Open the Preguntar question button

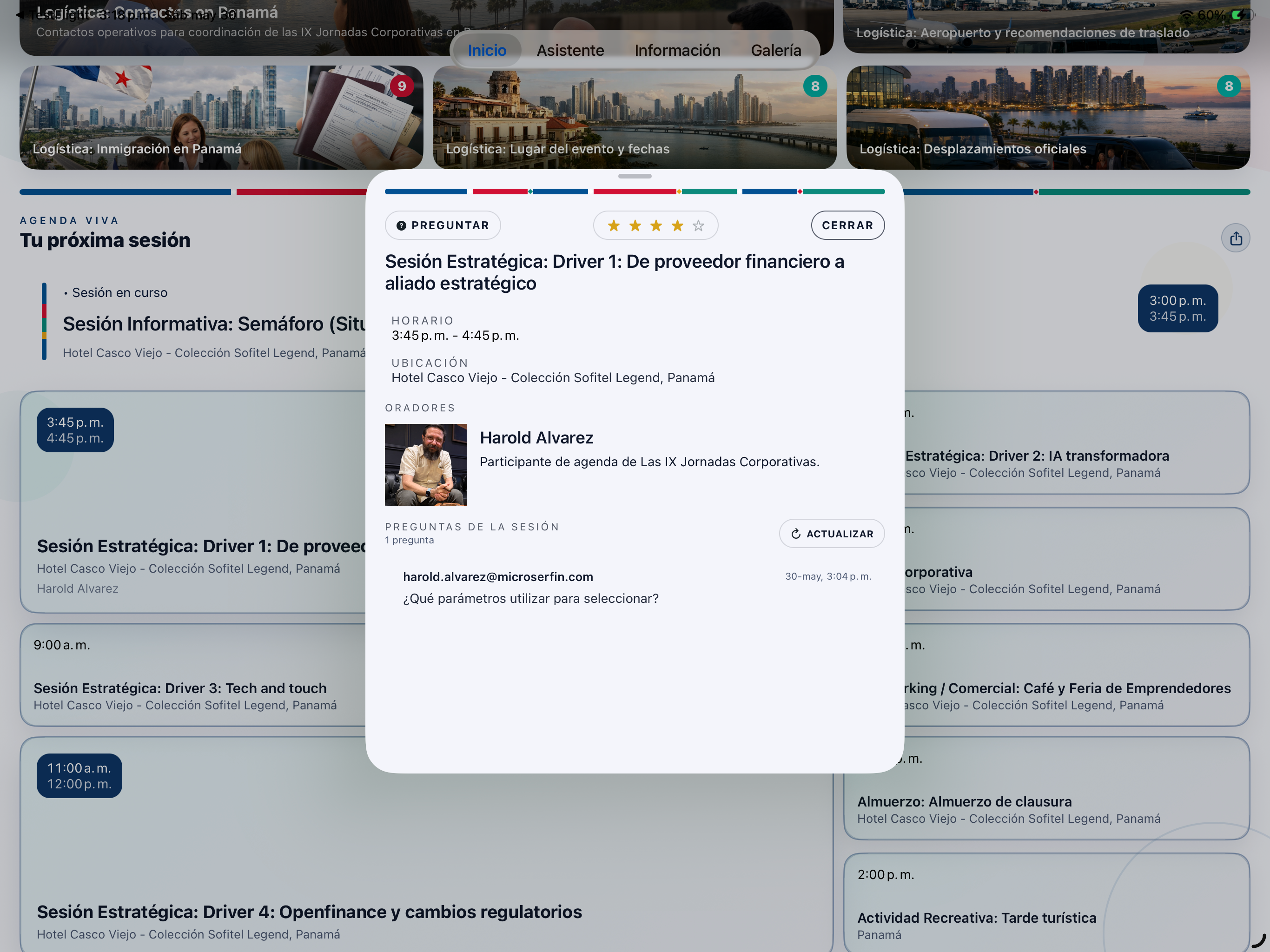tap(443, 225)
